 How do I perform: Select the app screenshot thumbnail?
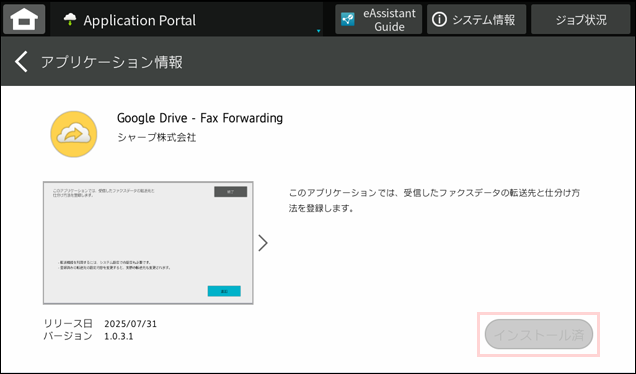coord(148,243)
